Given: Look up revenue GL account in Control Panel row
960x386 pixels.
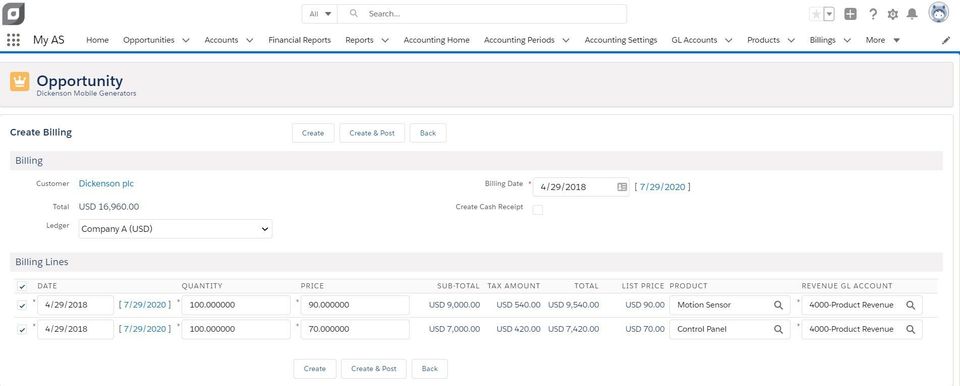Looking at the screenshot, I should [910, 329].
